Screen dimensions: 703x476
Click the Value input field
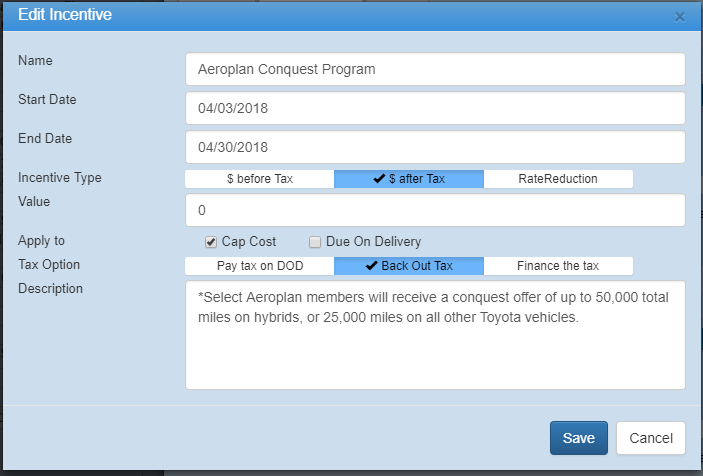pos(435,210)
